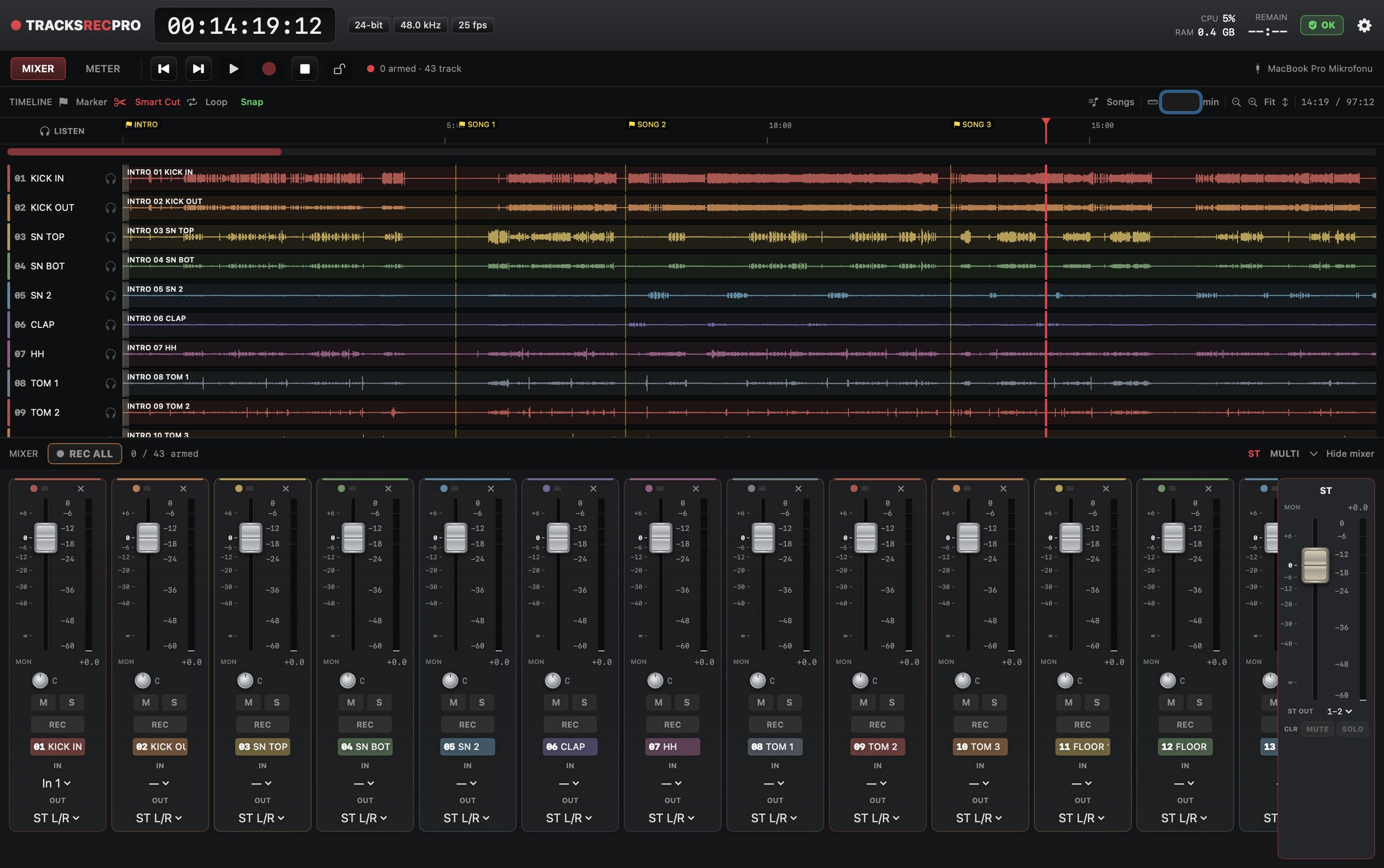The height and width of the screenshot is (868, 1384).
Task: Zoom out the timeline
Action: pos(1236,102)
